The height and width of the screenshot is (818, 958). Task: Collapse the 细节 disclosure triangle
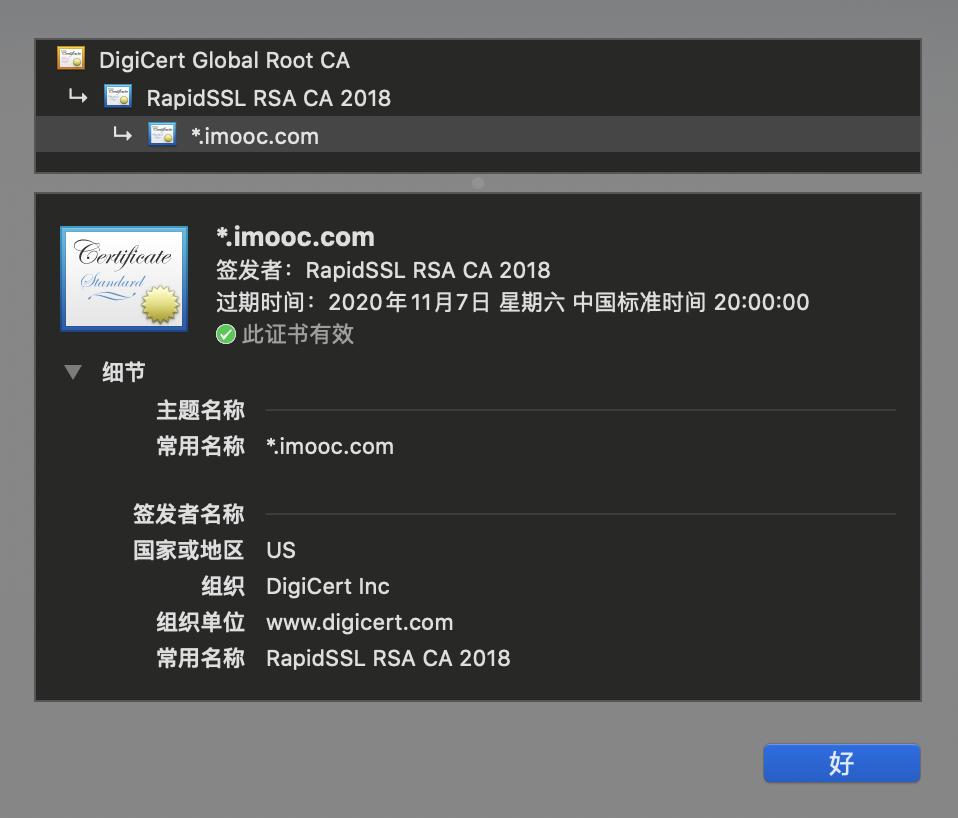point(73,372)
